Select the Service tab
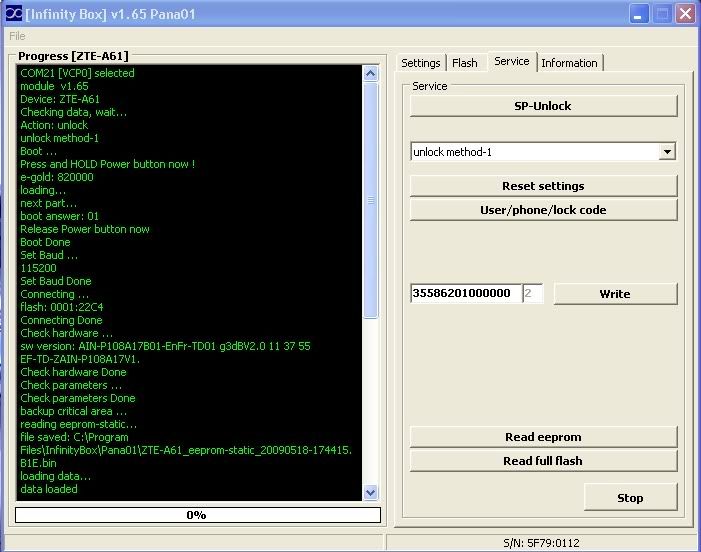 (x=511, y=61)
